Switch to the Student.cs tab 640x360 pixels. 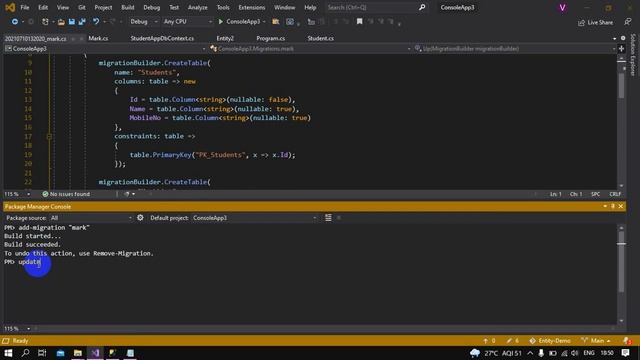320,38
